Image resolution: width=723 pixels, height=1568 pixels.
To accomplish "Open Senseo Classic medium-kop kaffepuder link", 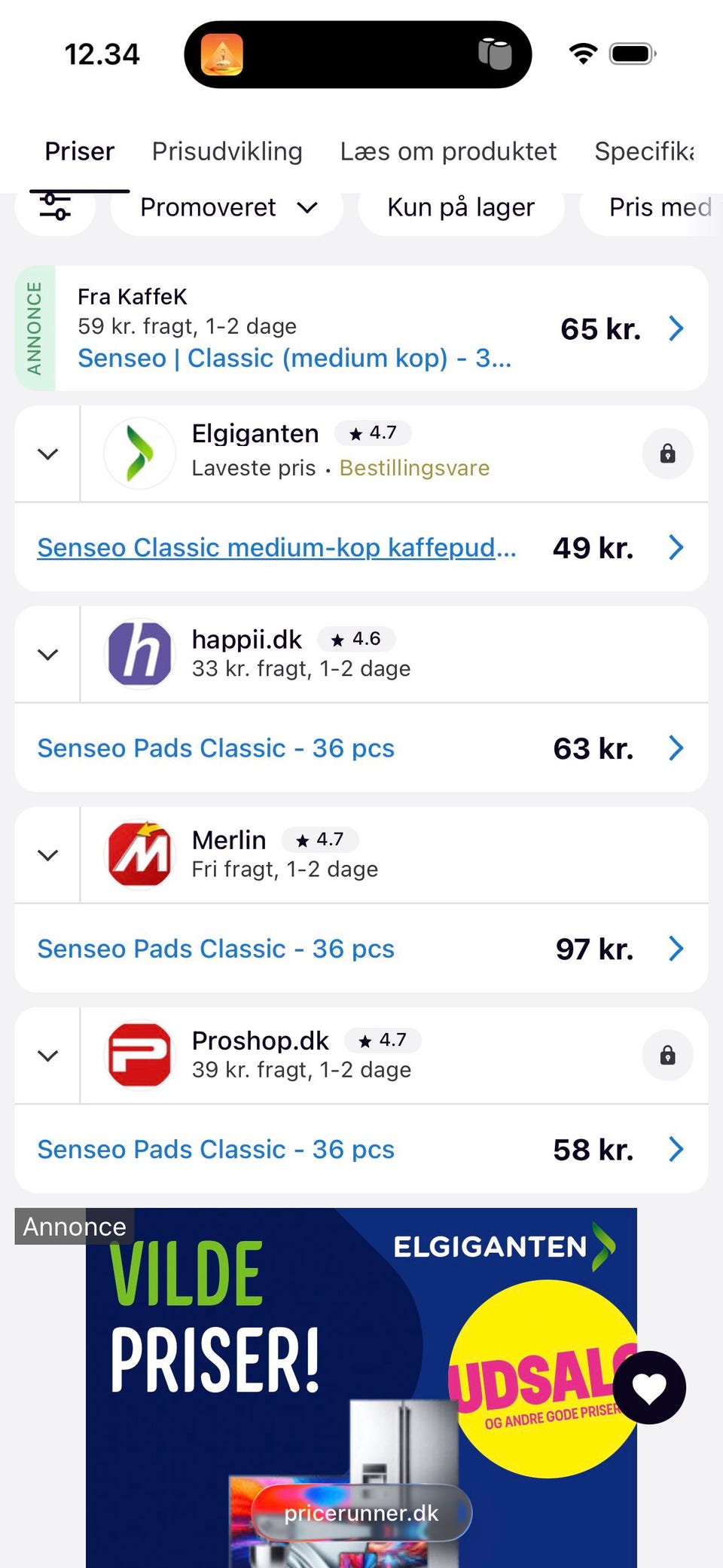I will (276, 548).
